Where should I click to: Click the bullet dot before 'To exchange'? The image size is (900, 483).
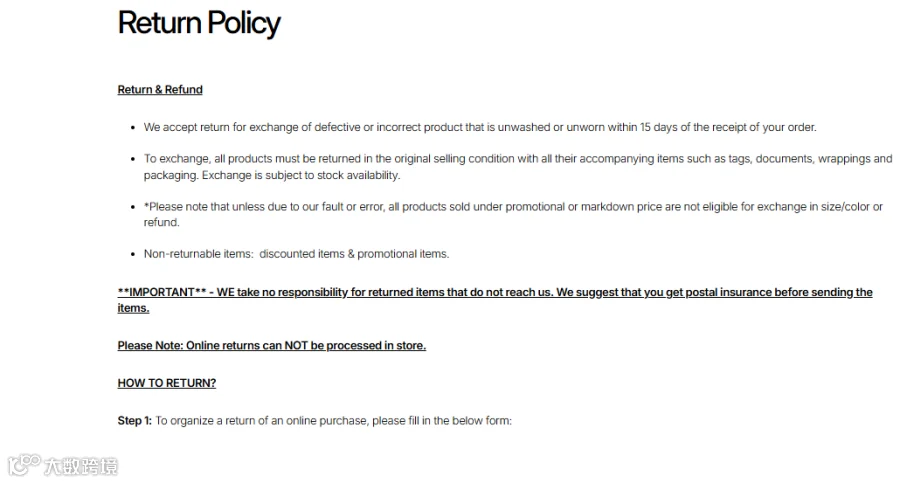[133, 159]
